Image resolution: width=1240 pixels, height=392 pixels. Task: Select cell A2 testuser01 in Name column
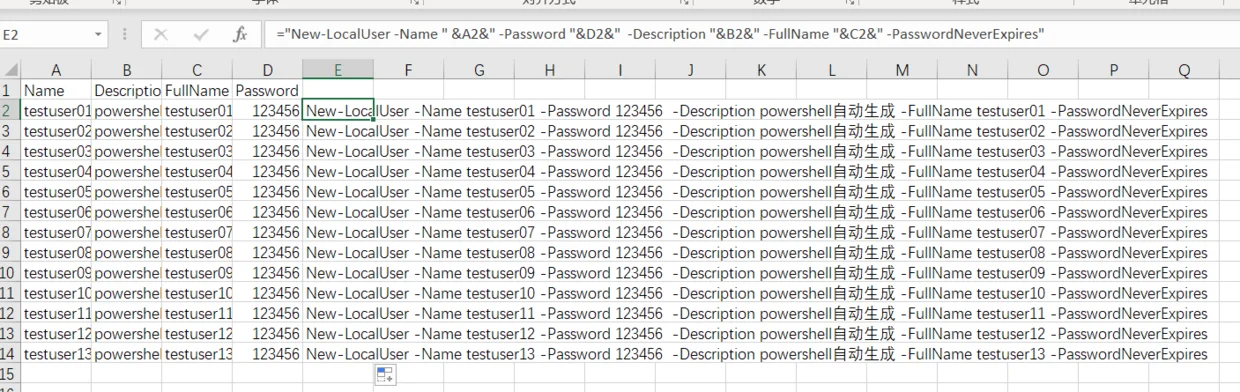tap(56, 110)
